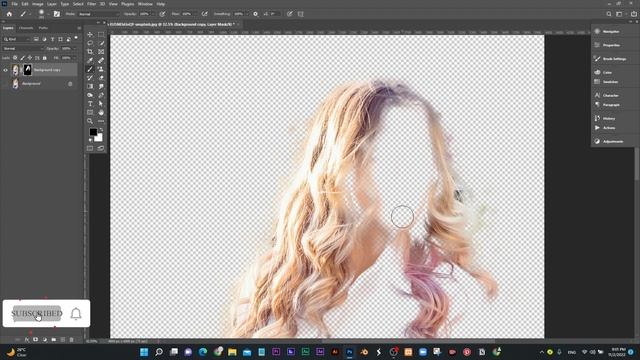This screenshot has height=360, width=640.
Task: Open the layer filter Kind dropdown
Action: 17,39
